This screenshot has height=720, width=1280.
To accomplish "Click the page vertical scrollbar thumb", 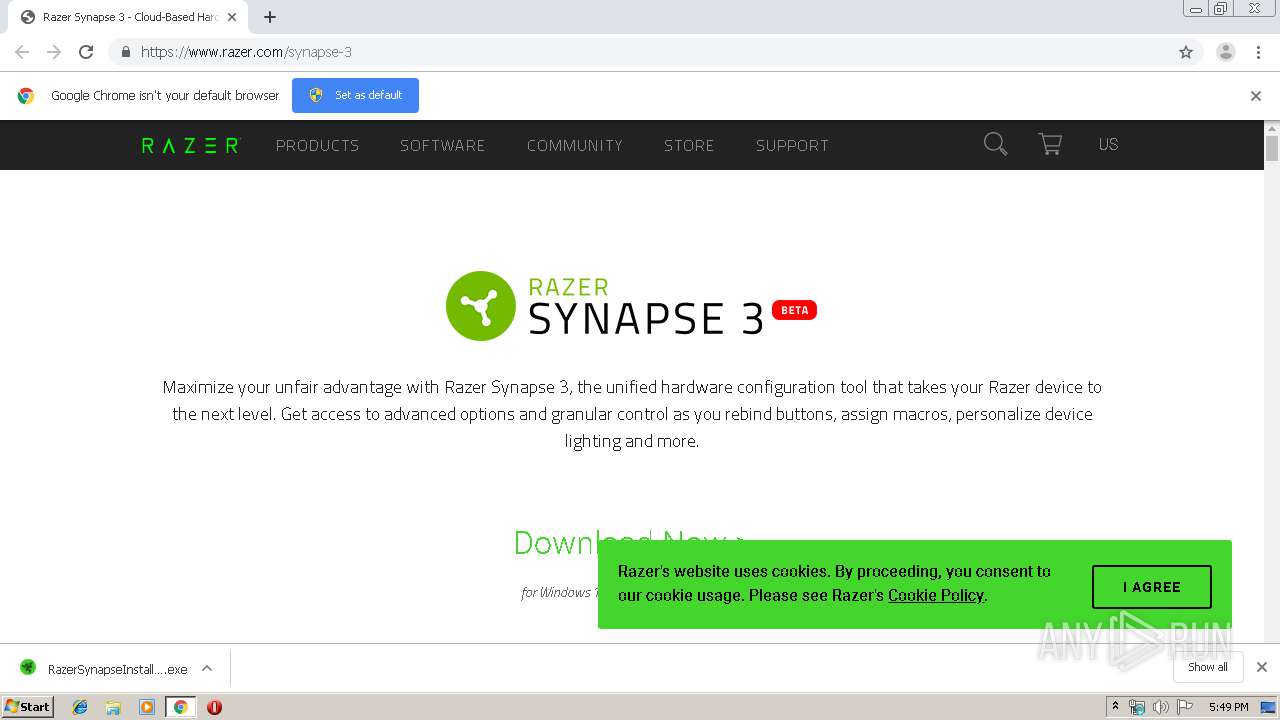I will coord(1272,148).
